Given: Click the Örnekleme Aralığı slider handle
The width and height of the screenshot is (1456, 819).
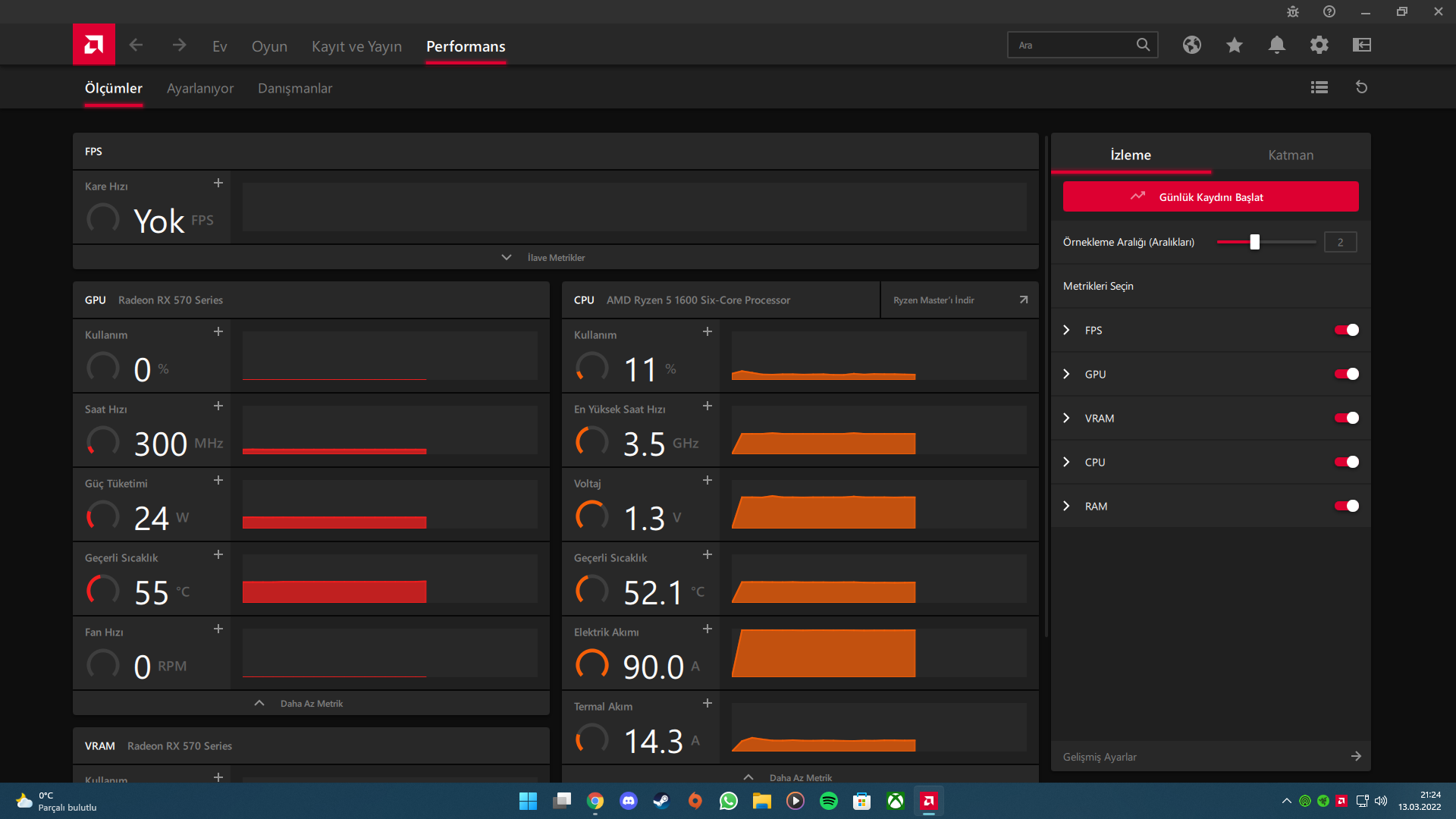Looking at the screenshot, I should point(1254,242).
